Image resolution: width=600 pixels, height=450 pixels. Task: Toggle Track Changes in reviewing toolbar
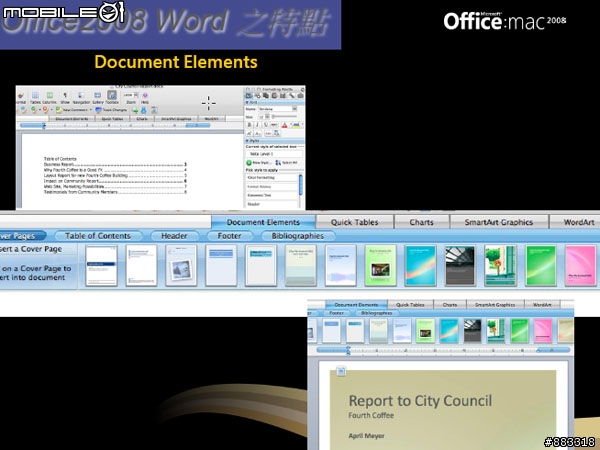[111, 110]
